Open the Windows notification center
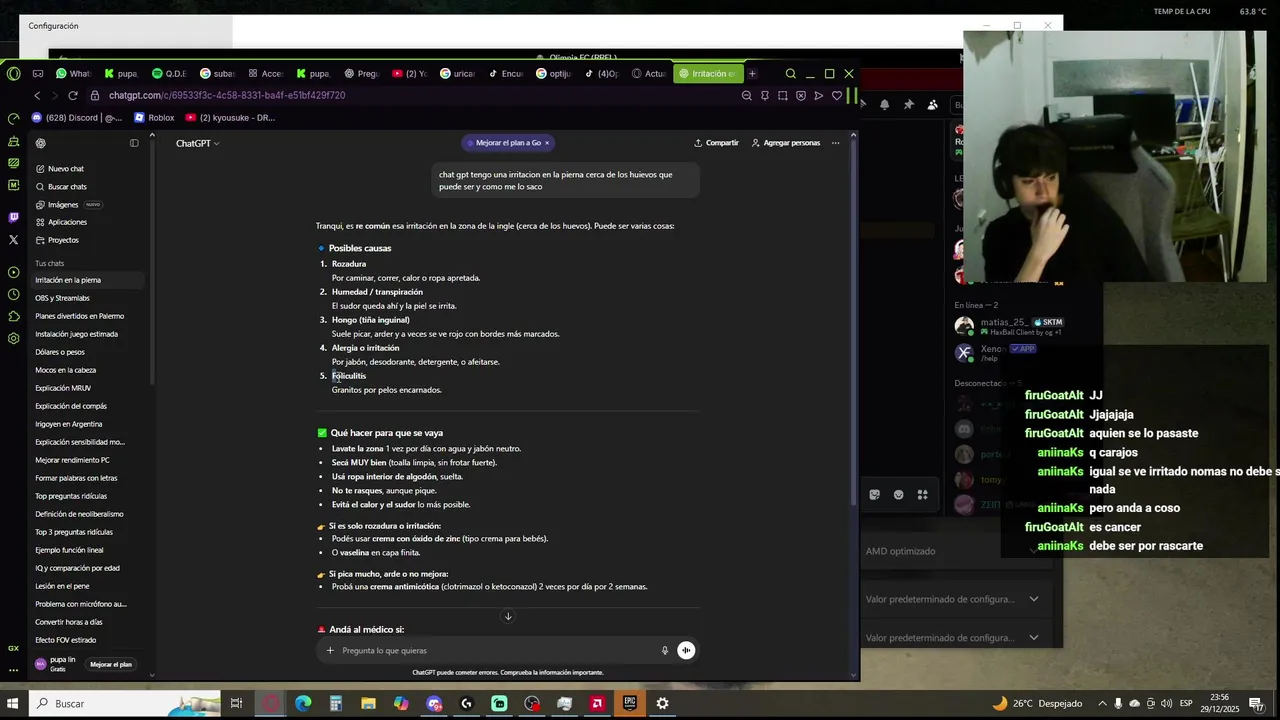1280x720 pixels. [x=1256, y=703]
